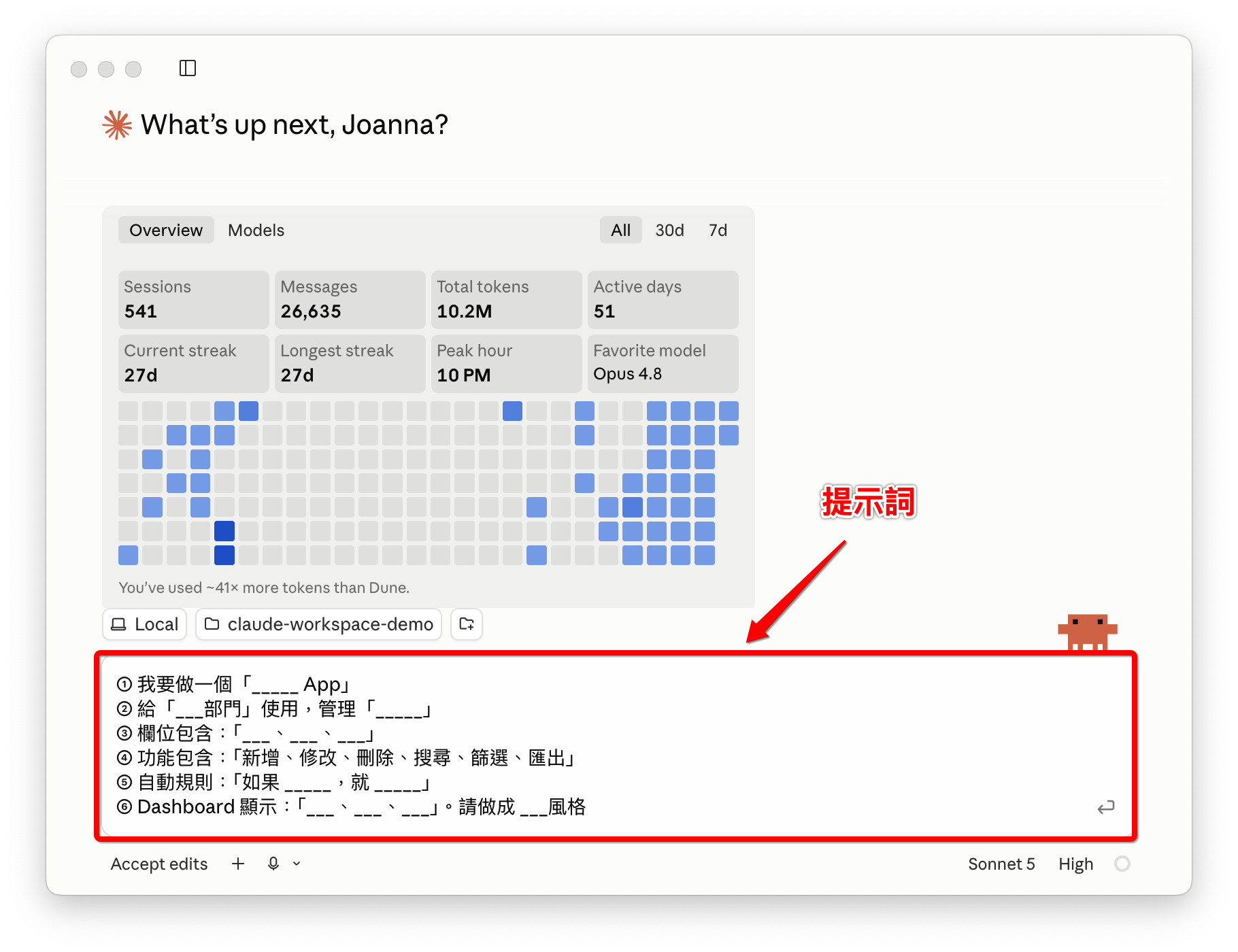Click the Sessions 541 stat card
This screenshot has height=952, width=1238.
click(194, 299)
